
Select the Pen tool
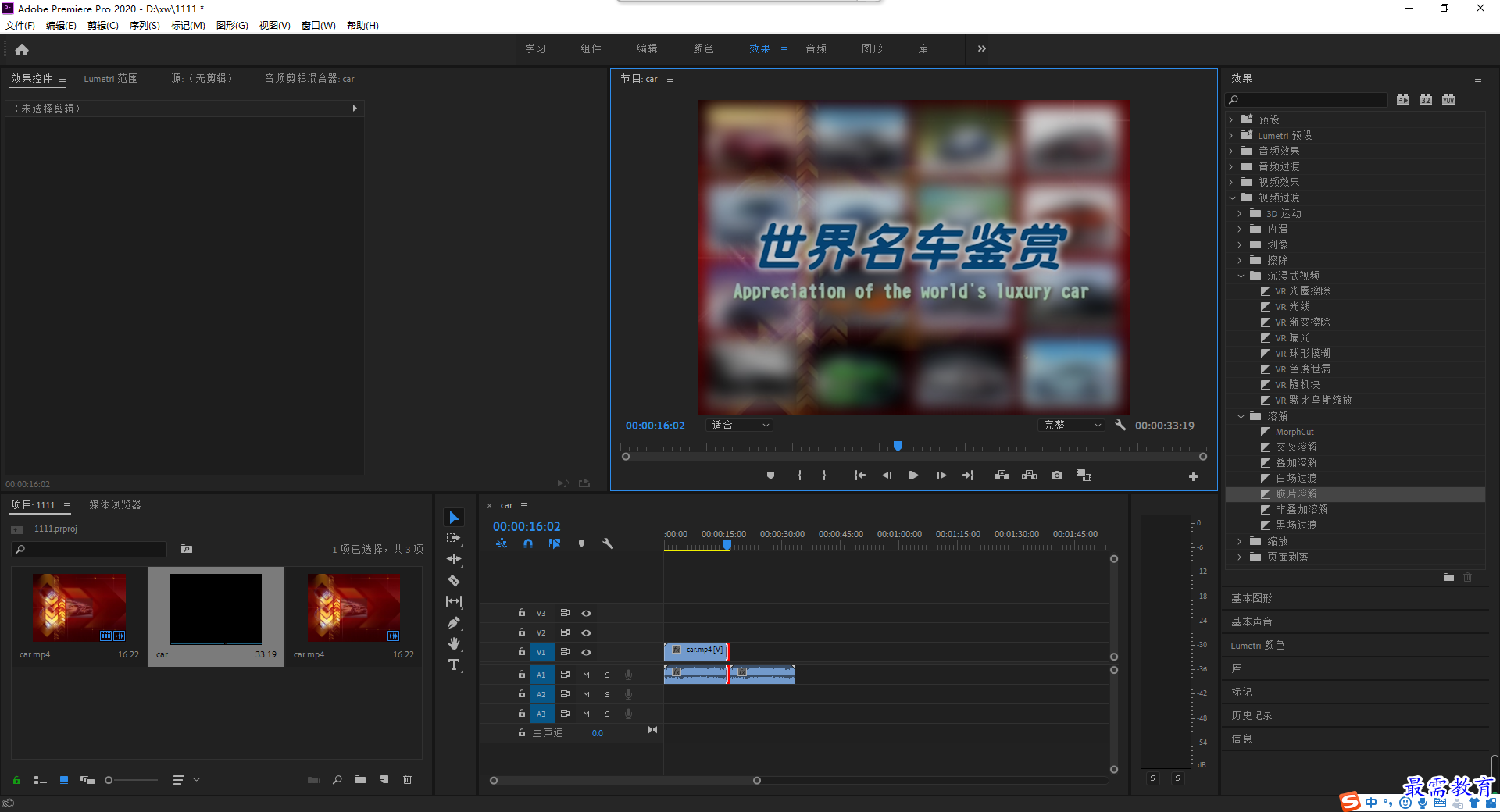(x=454, y=623)
